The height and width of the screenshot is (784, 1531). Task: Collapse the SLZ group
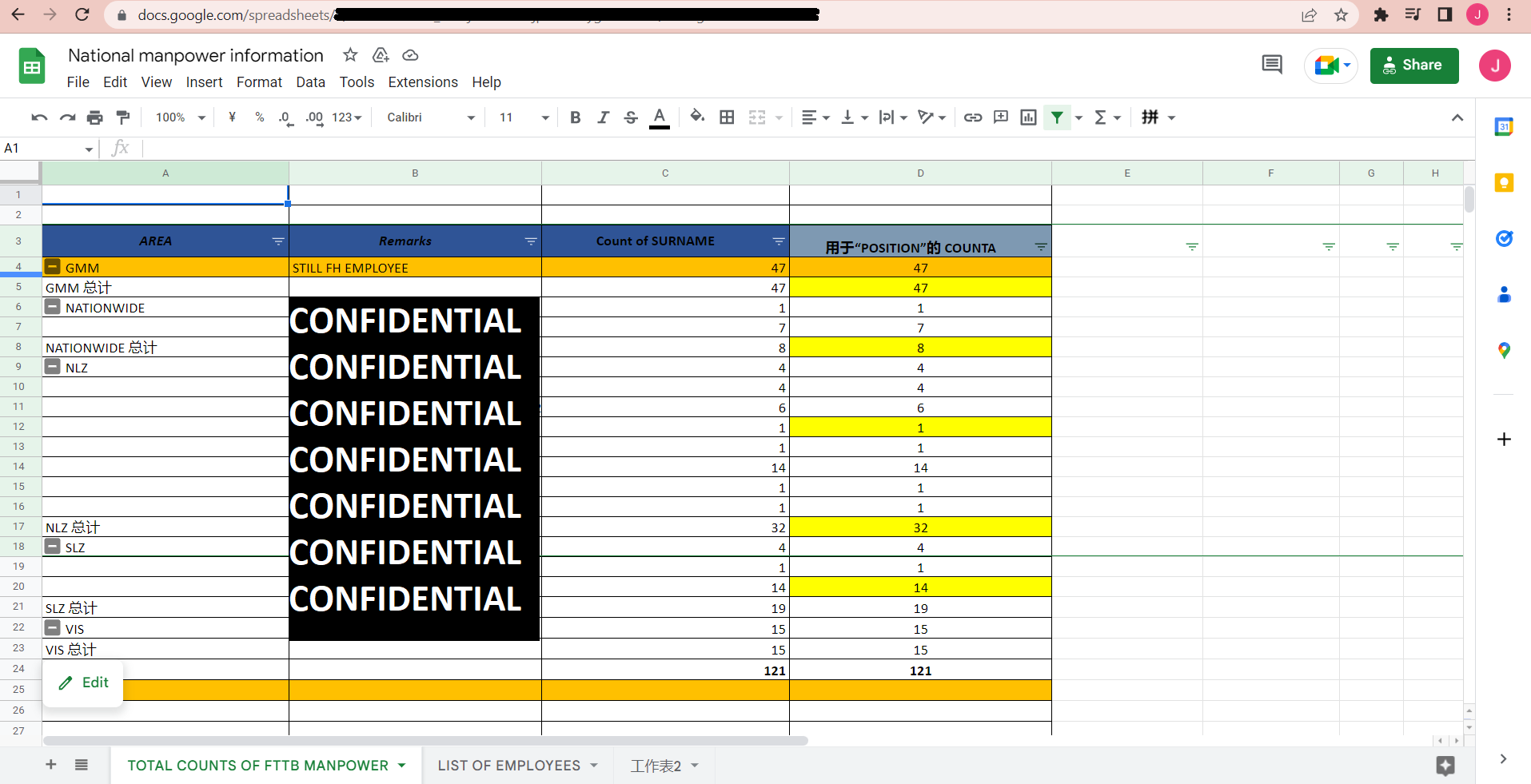(x=53, y=547)
